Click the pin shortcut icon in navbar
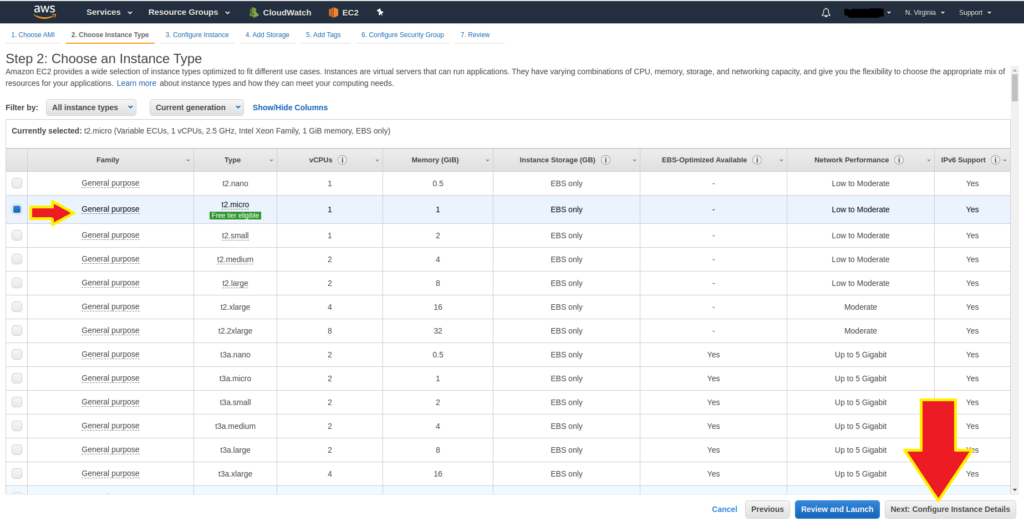The image size is (1024, 522). coord(380,13)
